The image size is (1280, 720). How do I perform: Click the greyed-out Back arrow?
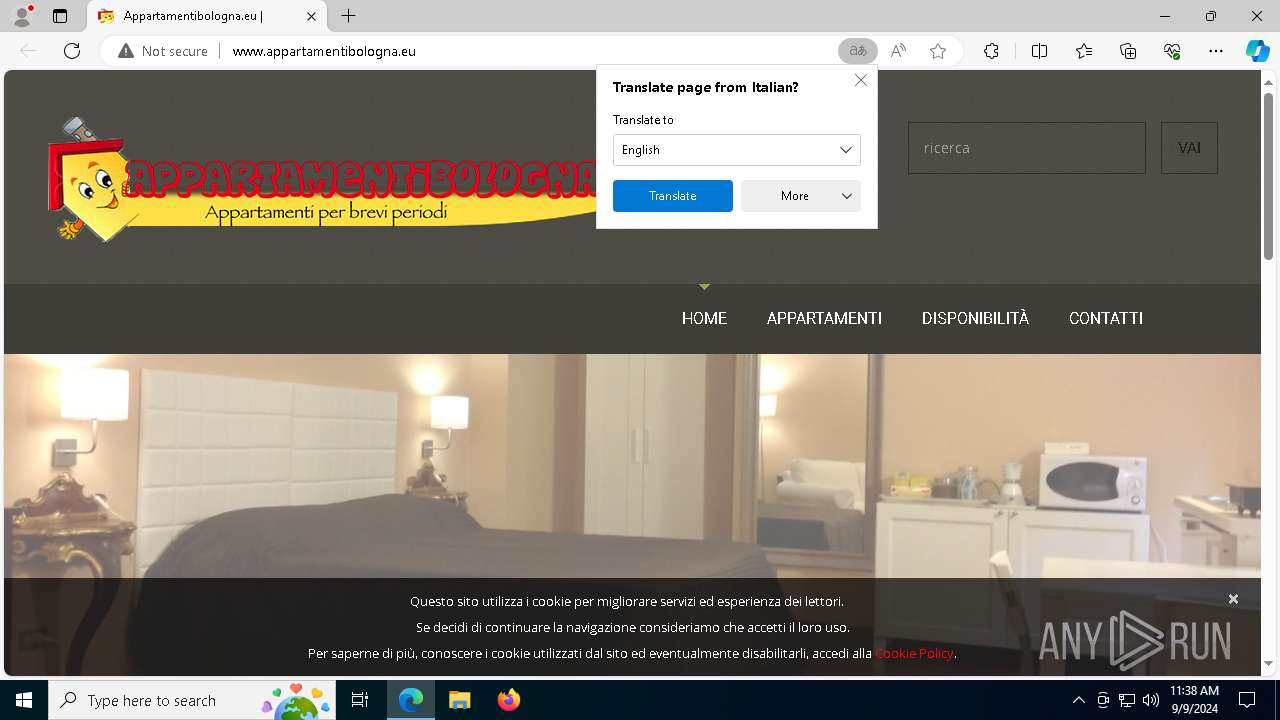point(28,51)
